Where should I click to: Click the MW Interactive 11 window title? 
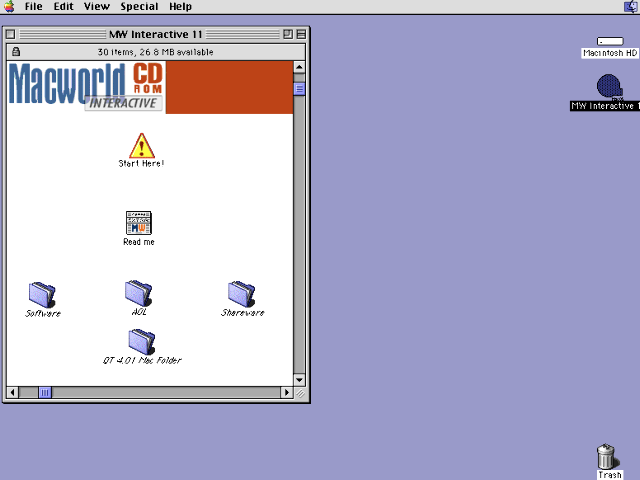[156, 34]
